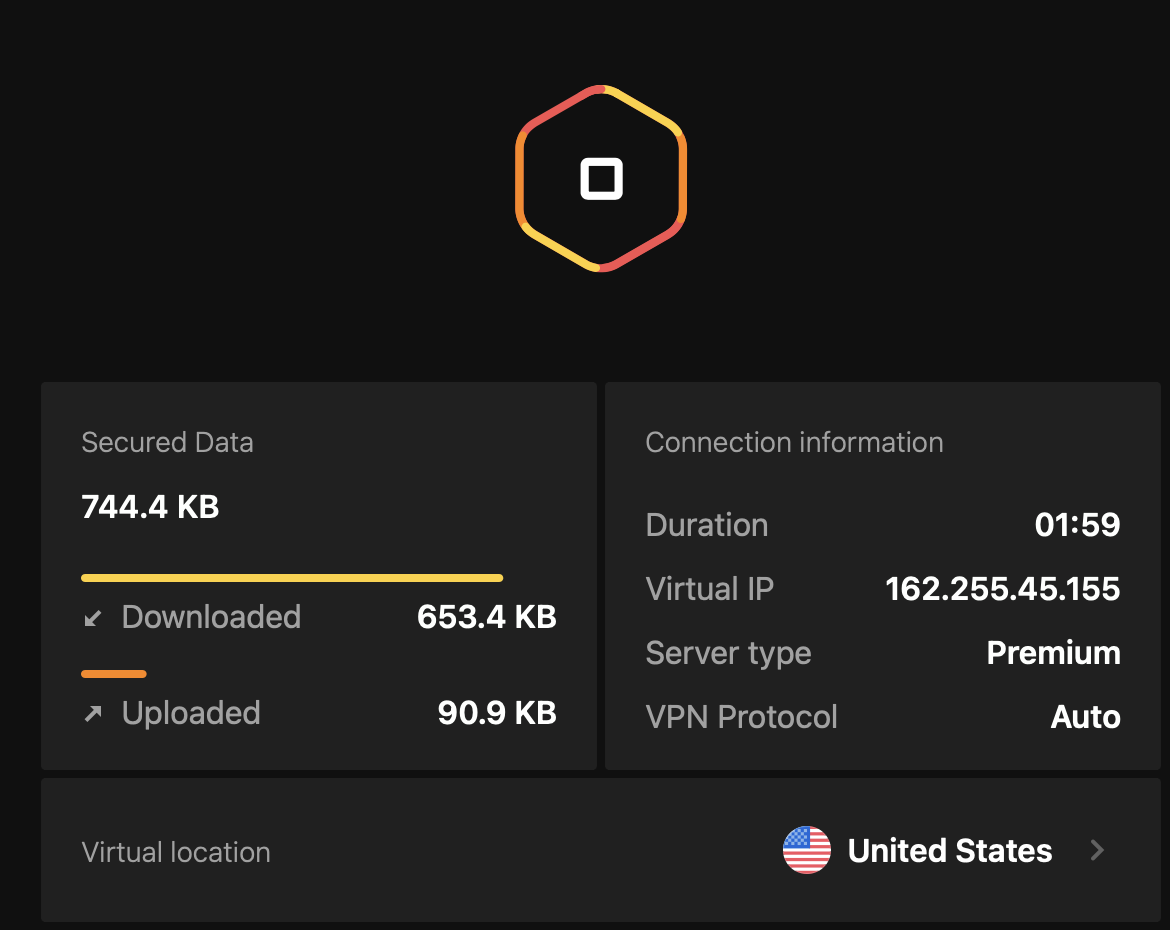The width and height of the screenshot is (1170, 930).
Task: Click the white square stop icon
Action: [601, 180]
